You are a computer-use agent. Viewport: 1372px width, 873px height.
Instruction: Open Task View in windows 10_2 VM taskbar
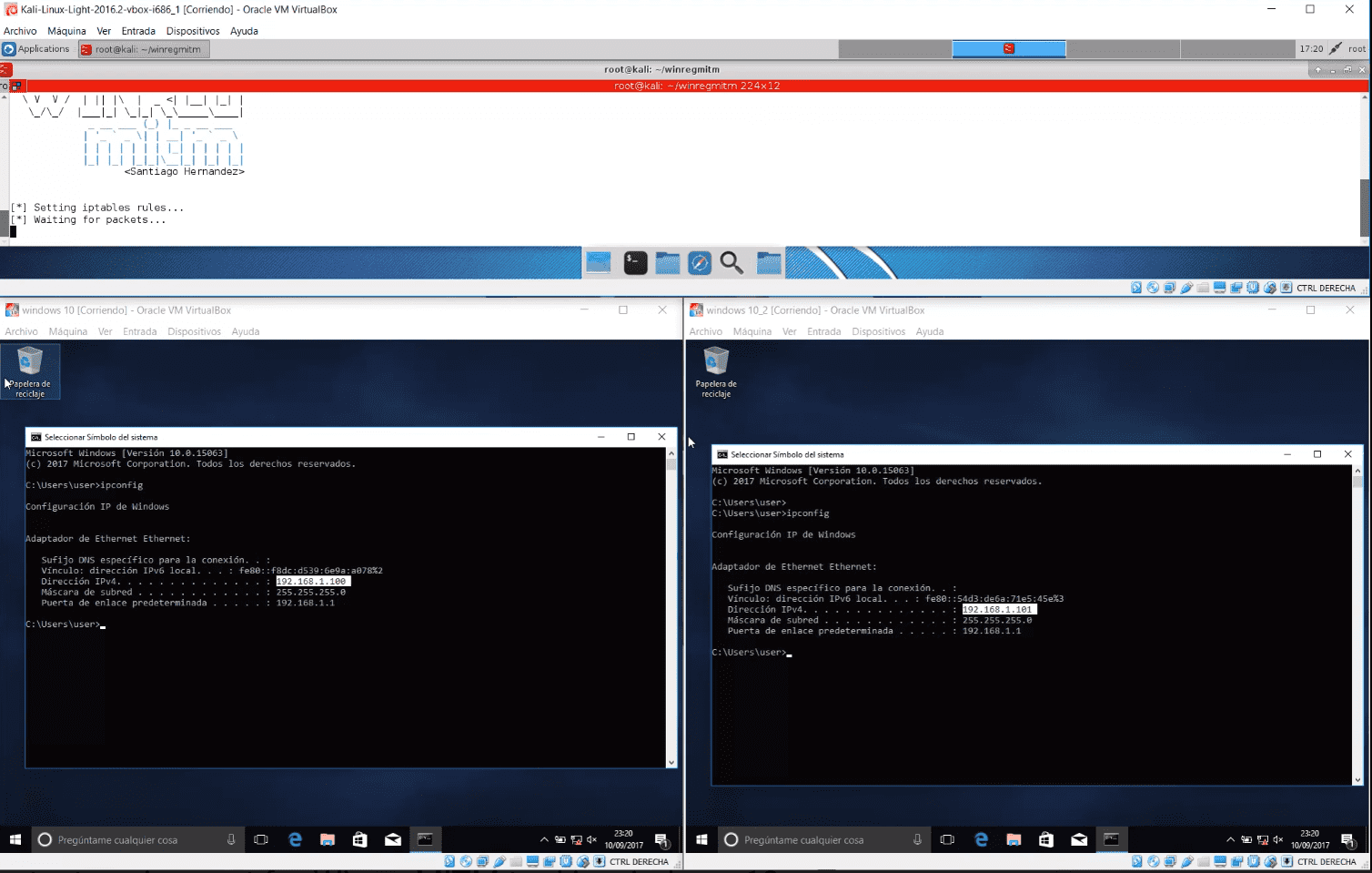pos(947,839)
